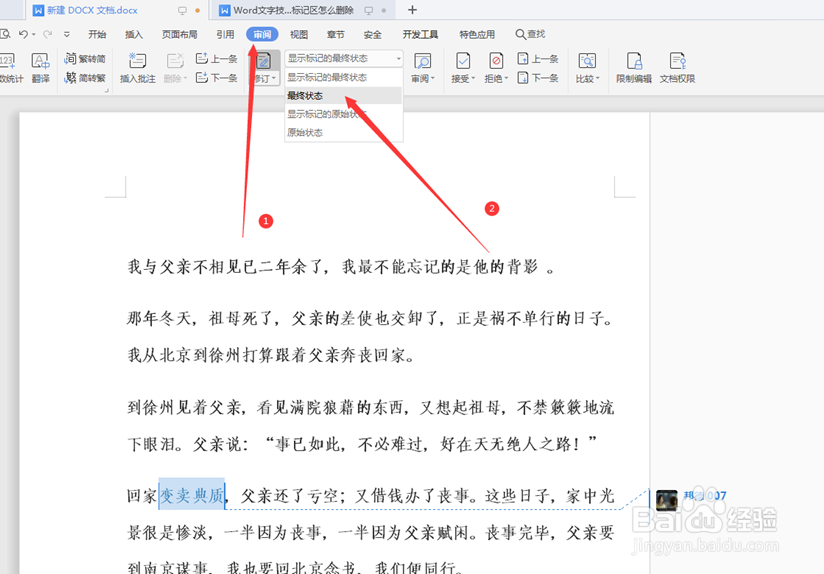Click the 文档权限 document permission icon
This screenshot has height=574, width=824.
(677, 61)
